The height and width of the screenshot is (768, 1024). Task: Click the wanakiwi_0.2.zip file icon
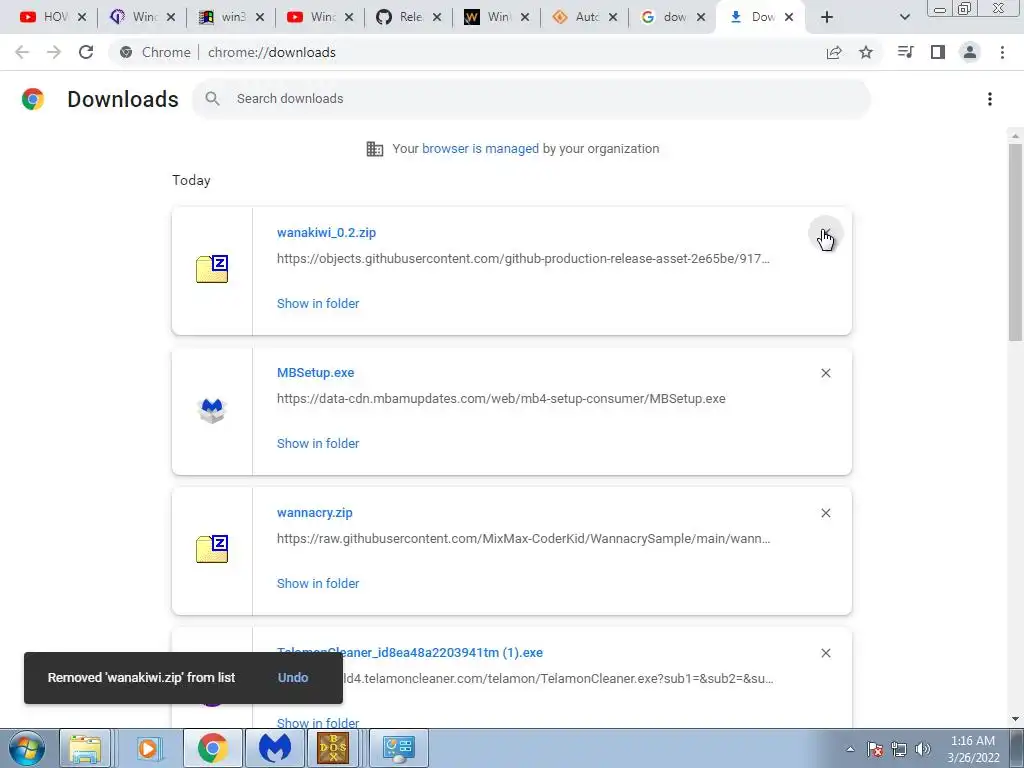pyautogui.click(x=212, y=268)
